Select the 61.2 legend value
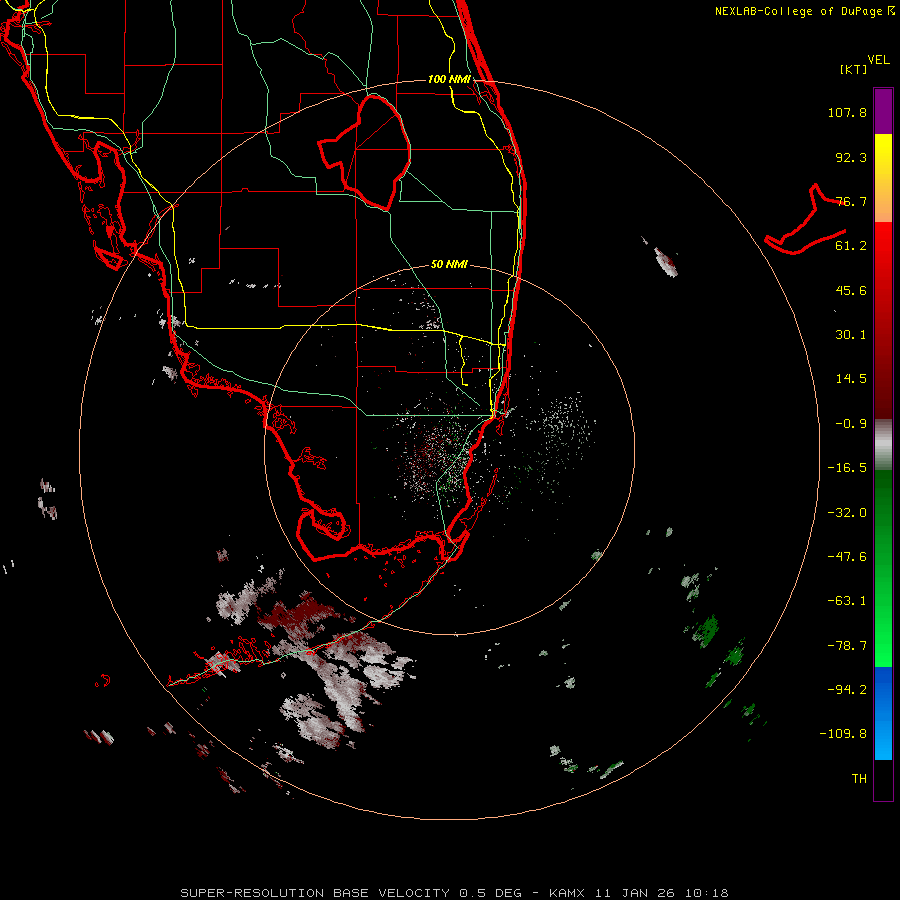900x900 pixels. click(x=851, y=246)
